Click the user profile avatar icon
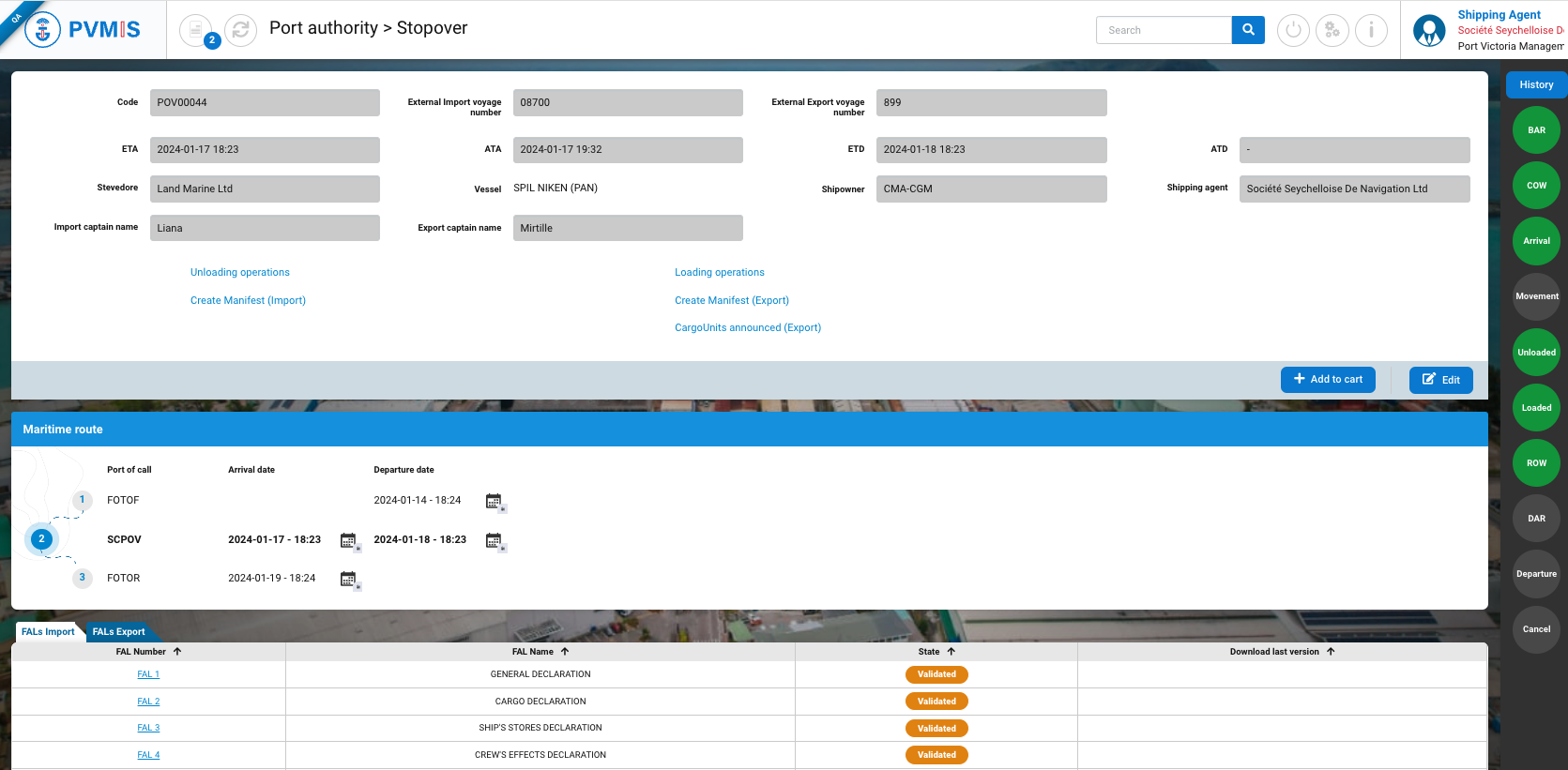The height and width of the screenshot is (770, 1568). (x=1429, y=30)
